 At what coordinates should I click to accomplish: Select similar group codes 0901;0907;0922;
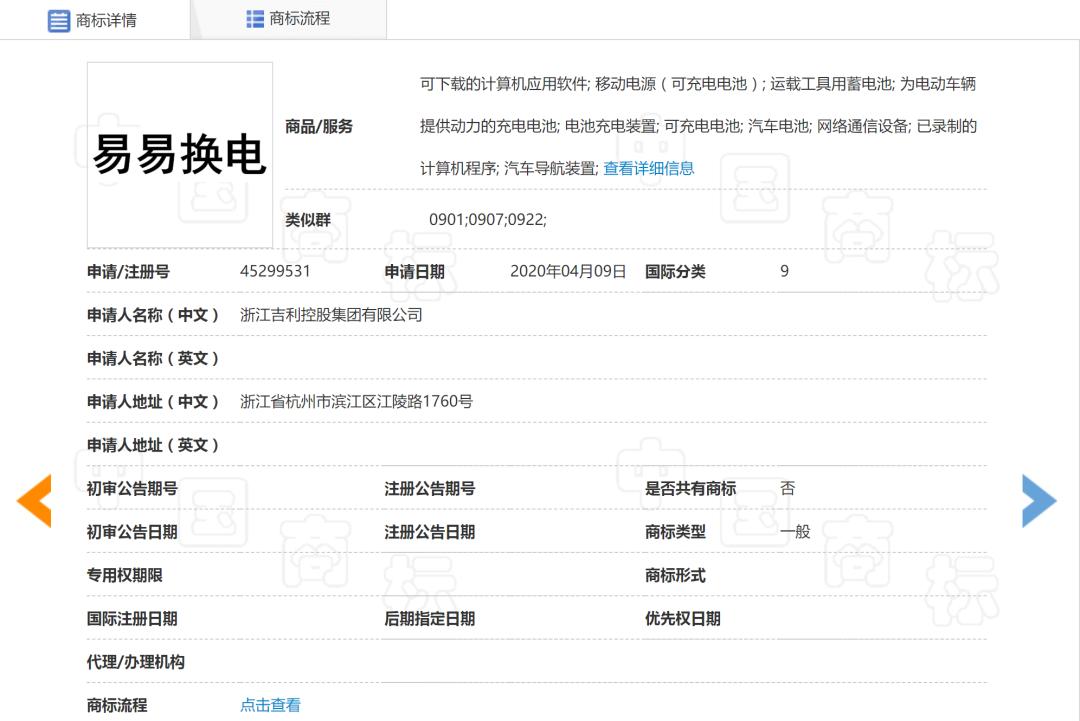click(488, 220)
